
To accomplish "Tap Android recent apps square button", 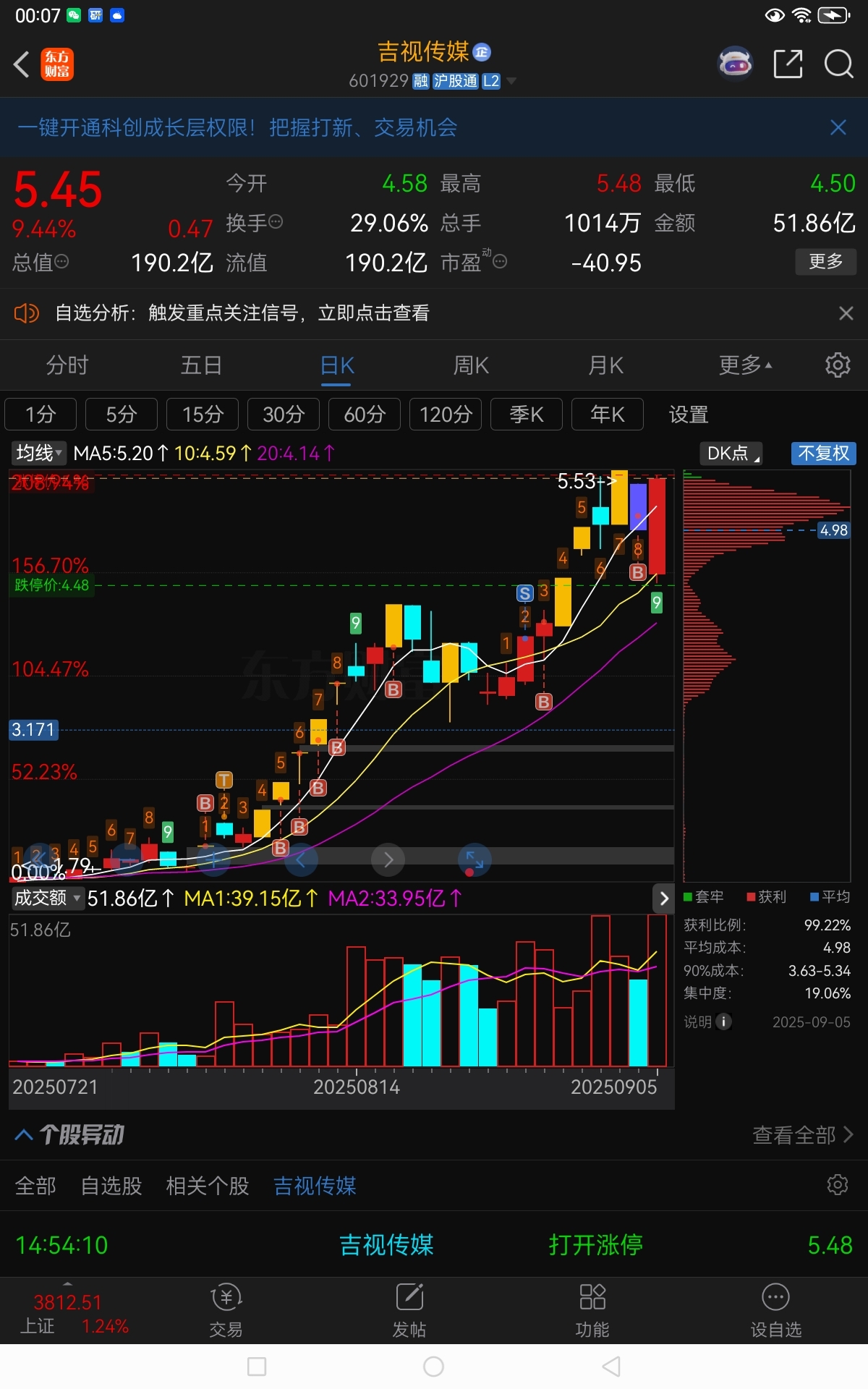I will [257, 1366].
